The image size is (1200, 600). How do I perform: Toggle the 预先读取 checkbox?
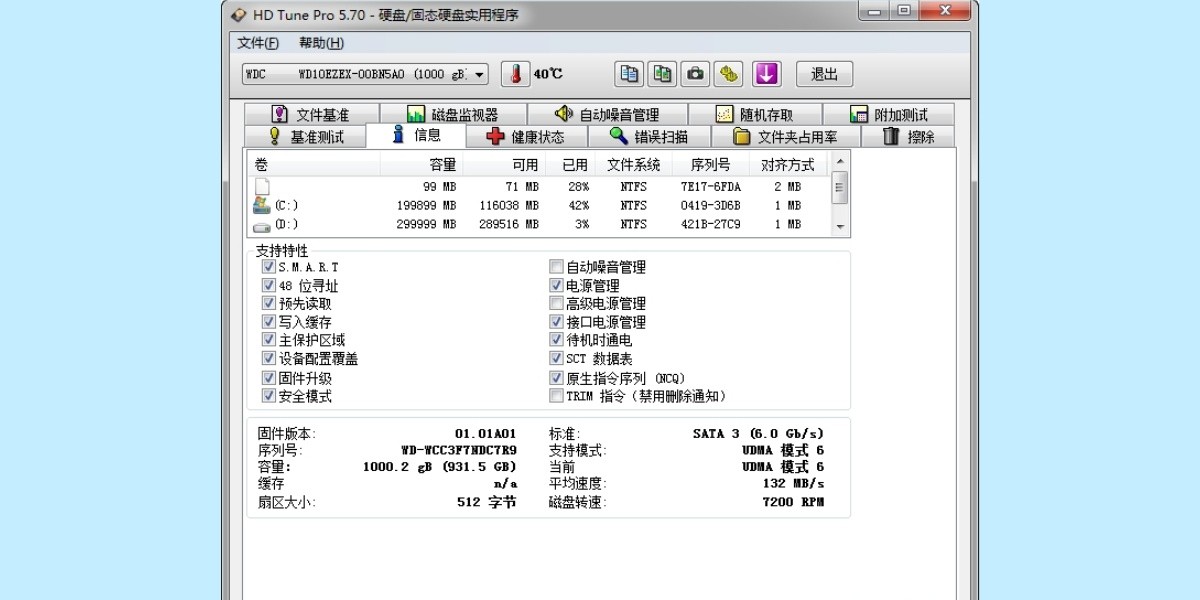click(268, 303)
